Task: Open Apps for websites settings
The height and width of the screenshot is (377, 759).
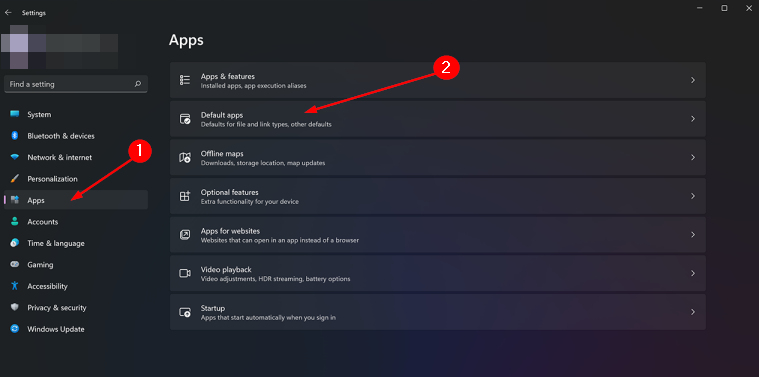Action: pyautogui.click(x=438, y=235)
